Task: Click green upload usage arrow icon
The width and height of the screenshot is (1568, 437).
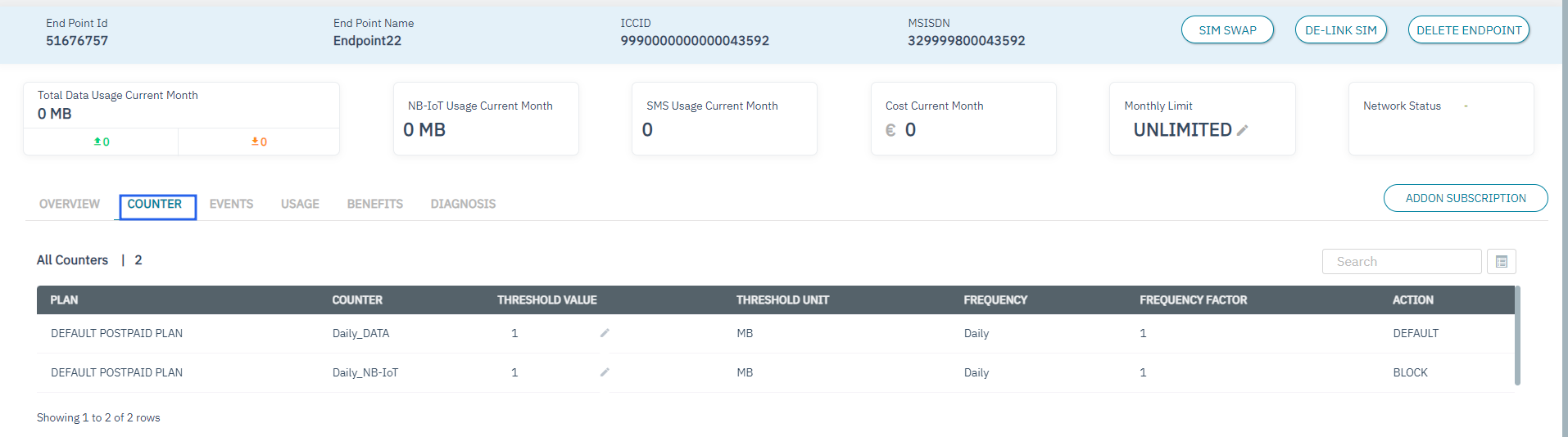Action: pos(97,142)
